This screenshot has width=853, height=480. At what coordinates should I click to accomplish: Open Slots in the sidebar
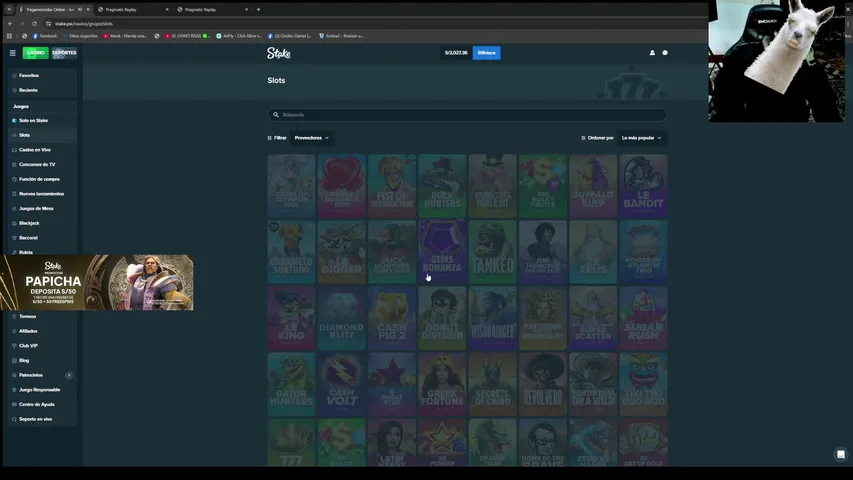42,135
